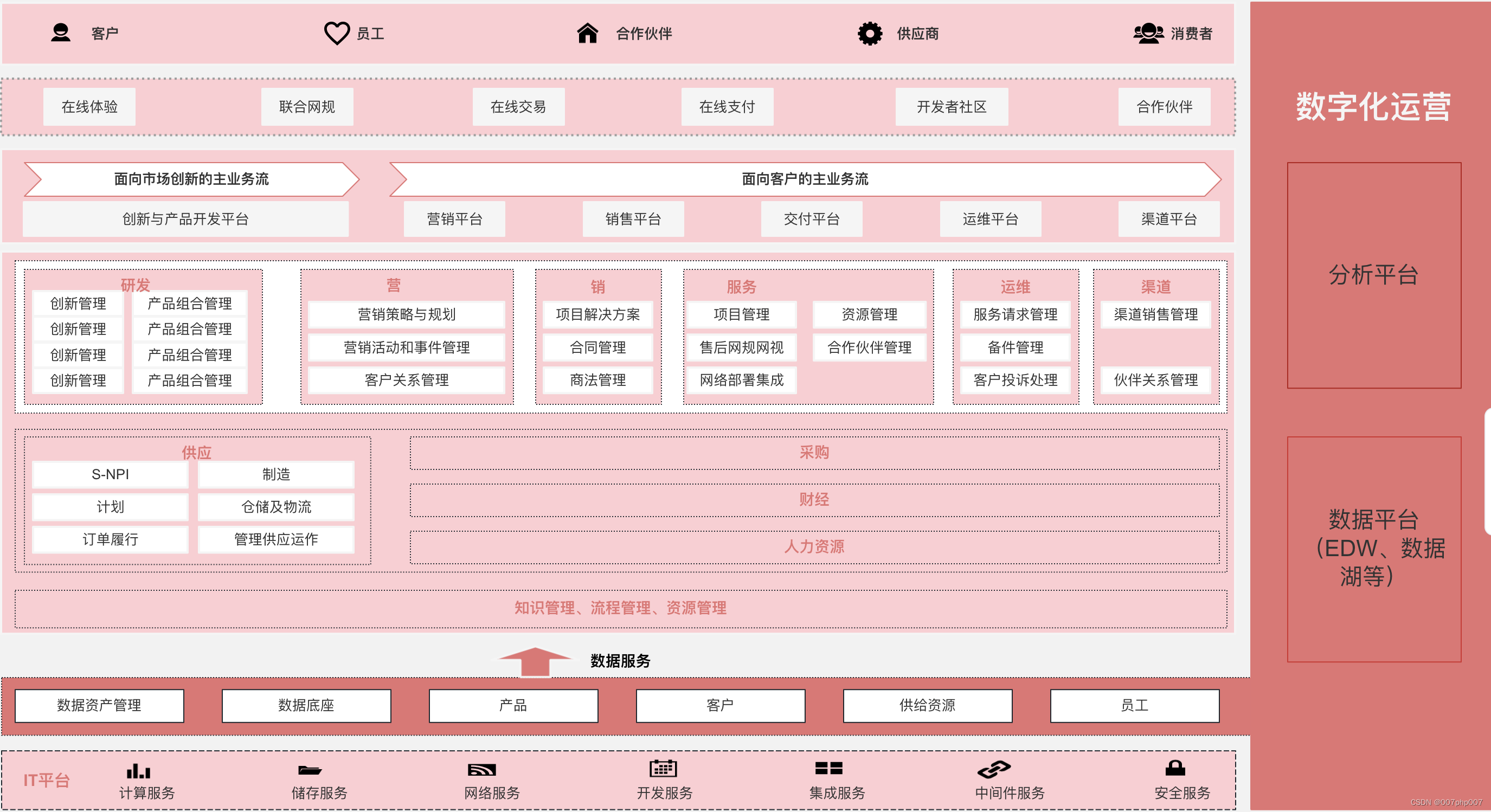Click the 项目管理 item under 服务
1491x812 pixels.
pyautogui.click(x=742, y=314)
